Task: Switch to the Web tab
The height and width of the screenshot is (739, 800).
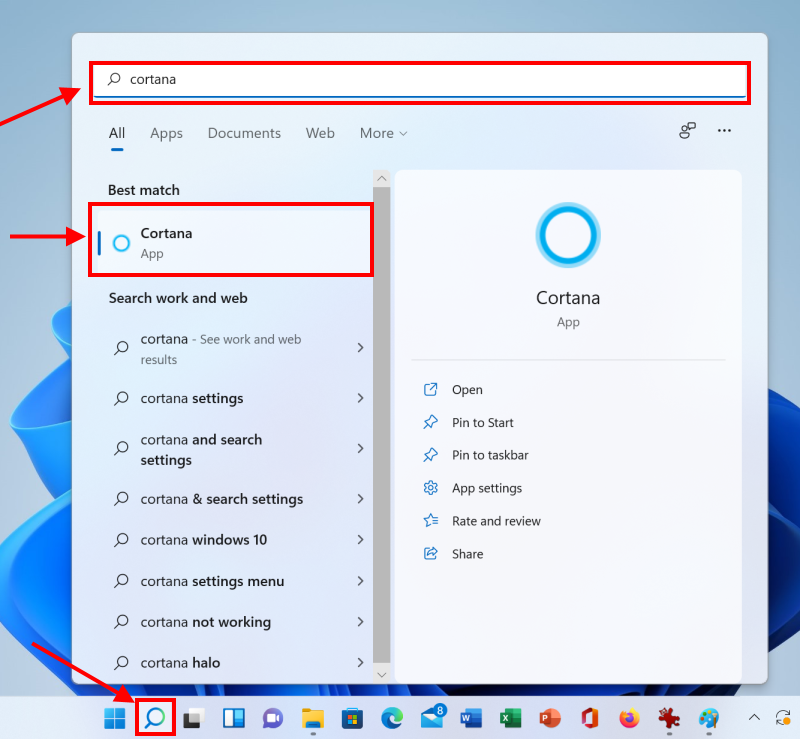Action: 320,133
